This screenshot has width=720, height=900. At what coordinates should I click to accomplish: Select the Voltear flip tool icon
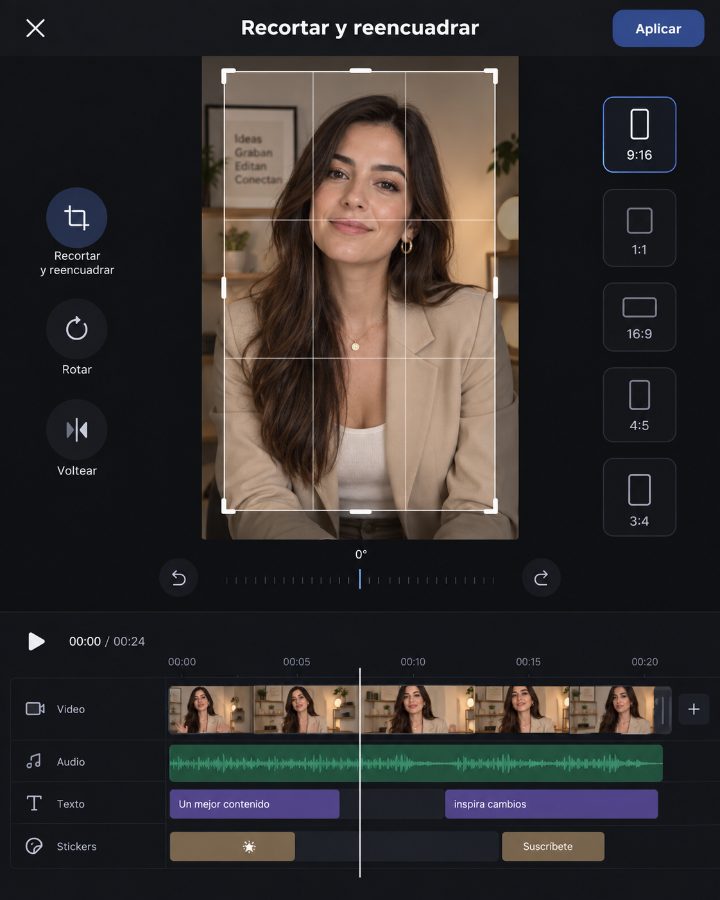click(x=76, y=429)
